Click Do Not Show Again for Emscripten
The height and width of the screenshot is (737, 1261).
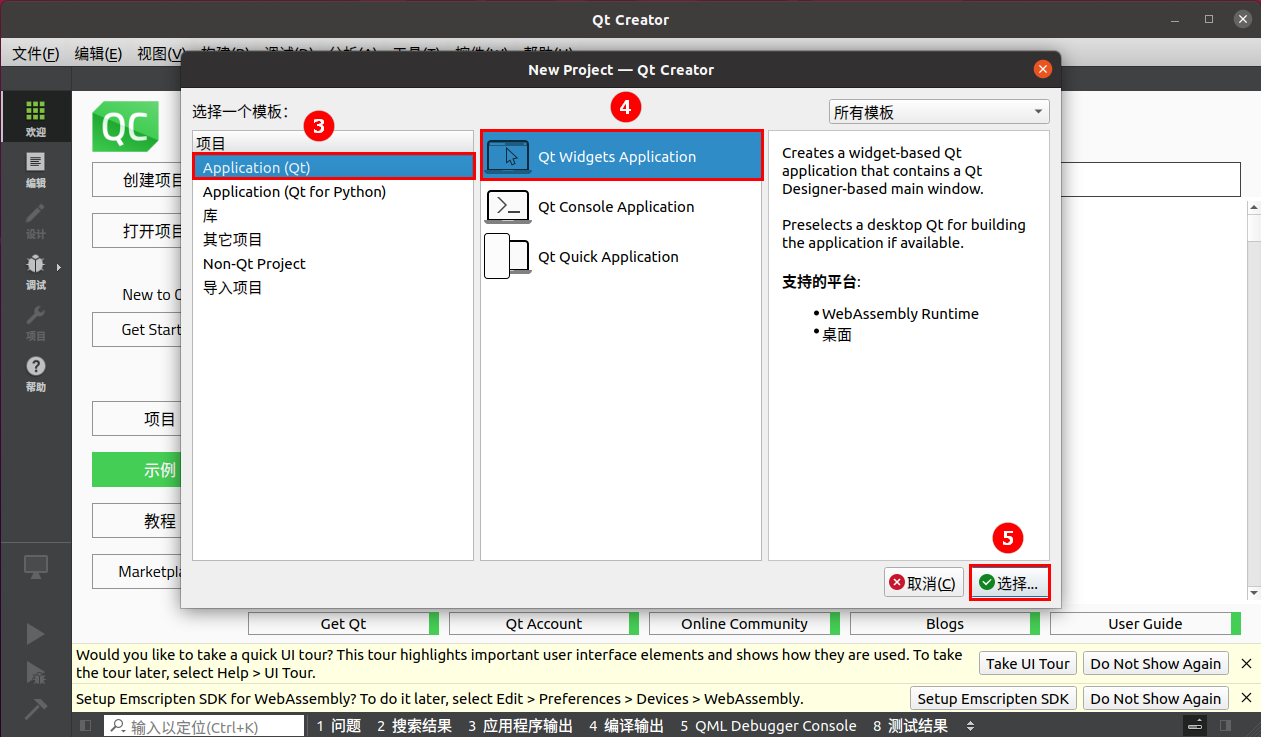[x=1156, y=698]
